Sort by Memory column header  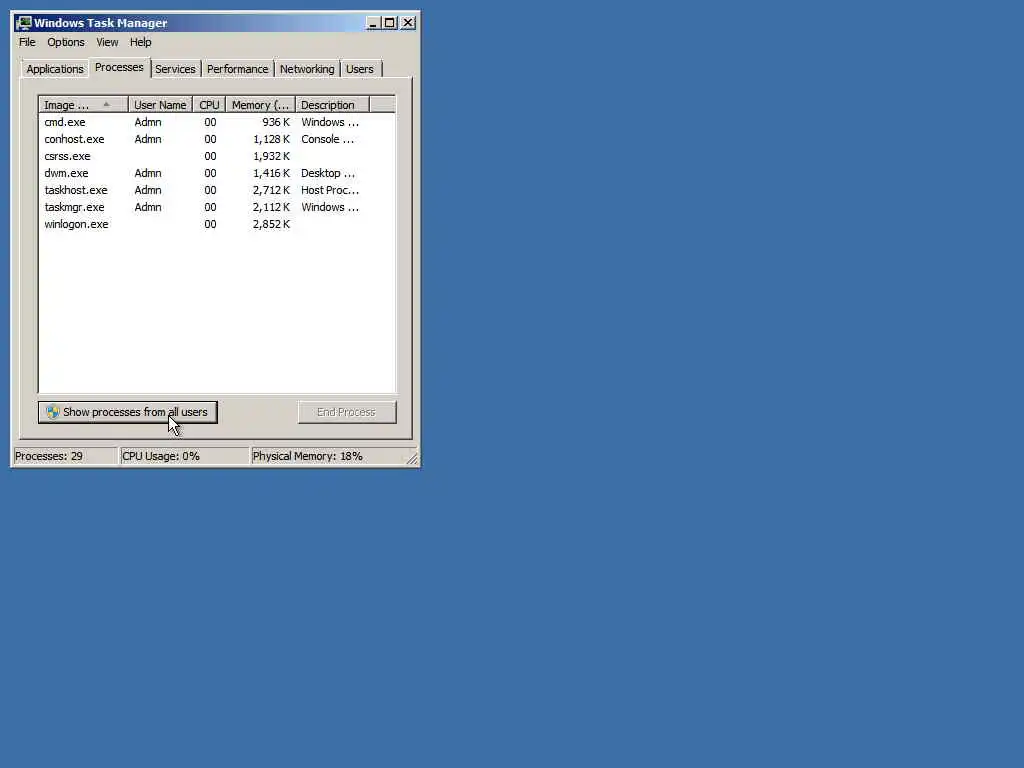pyautogui.click(x=261, y=105)
